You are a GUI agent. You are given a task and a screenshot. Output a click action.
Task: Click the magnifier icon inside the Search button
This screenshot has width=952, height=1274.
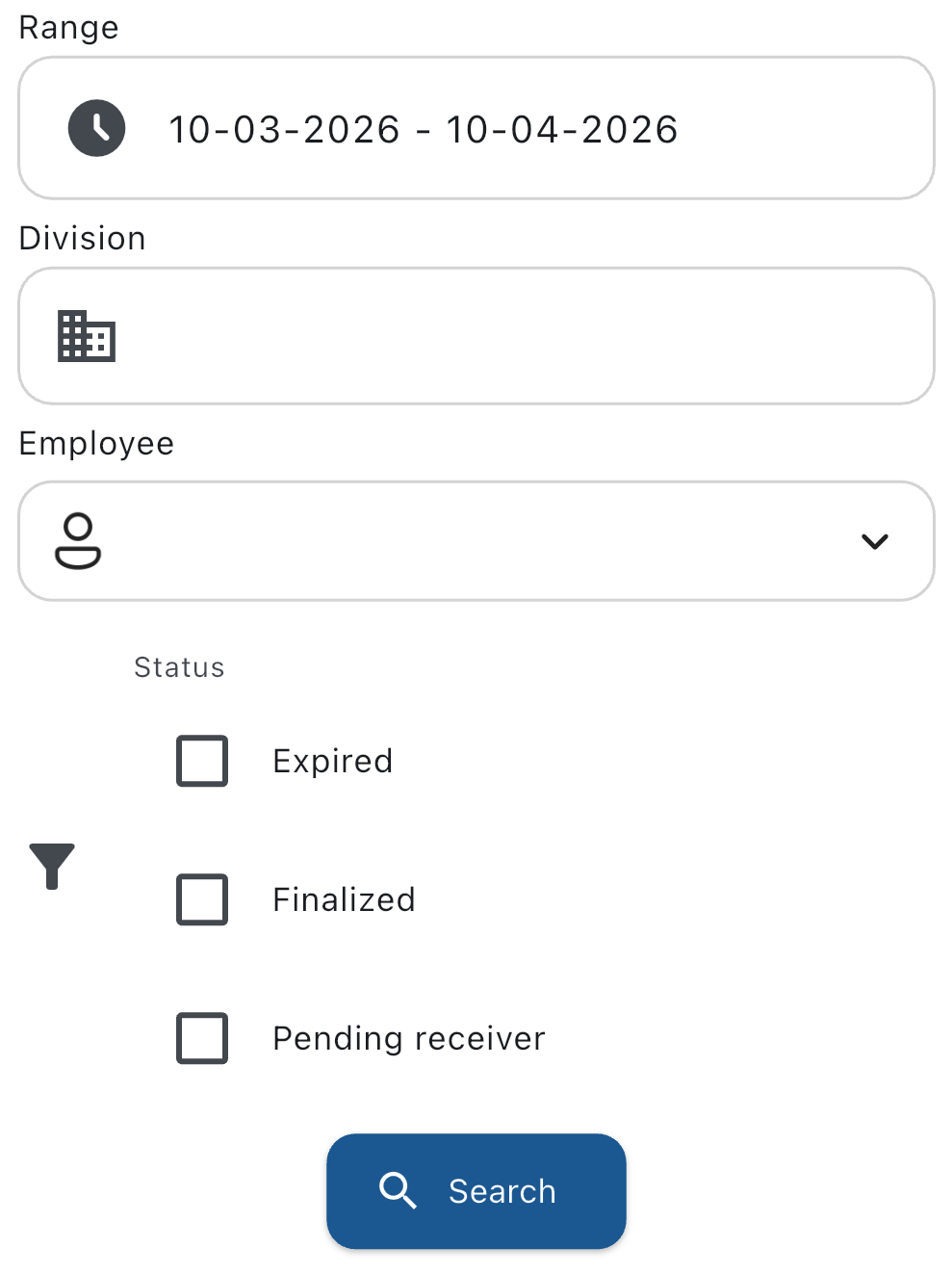[398, 1191]
